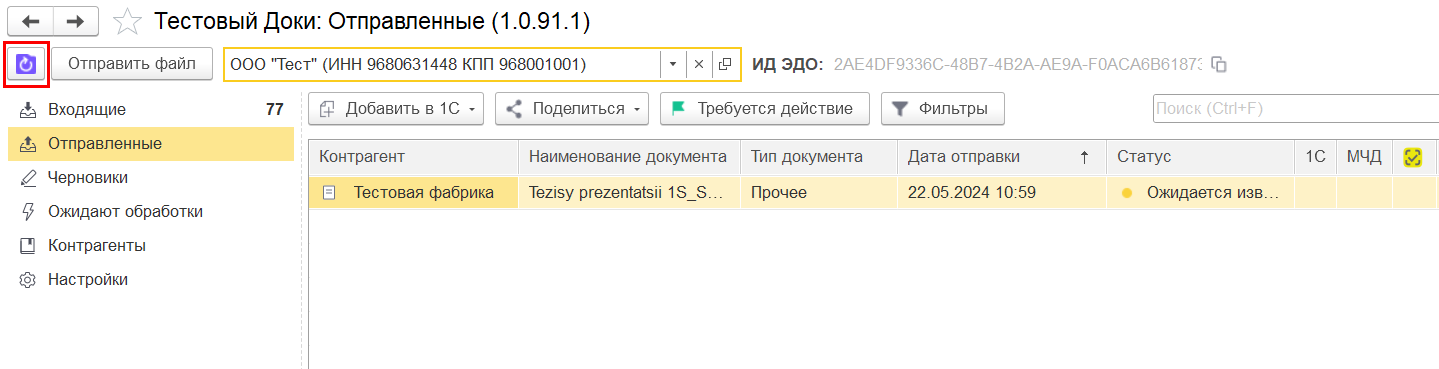1439x369 pixels.
Task: Click yellow icon column header
Action: 1413,157
